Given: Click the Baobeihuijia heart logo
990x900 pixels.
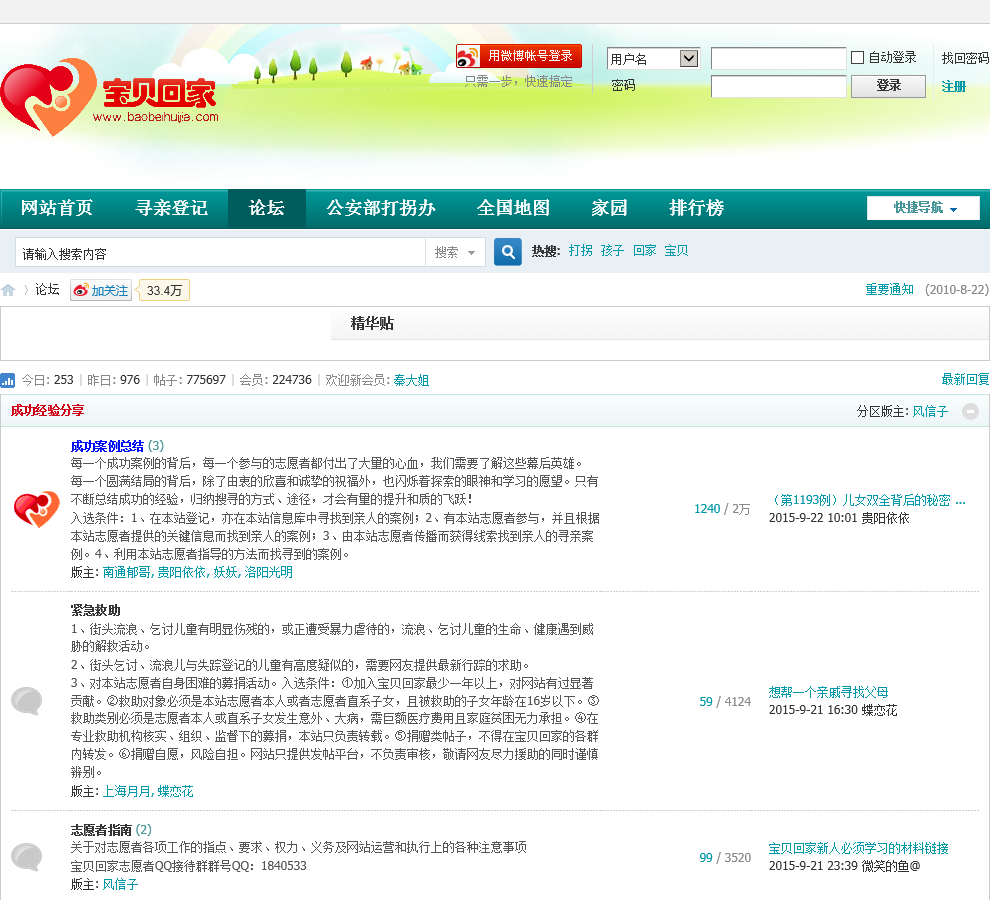Looking at the screenshot, I should click(48, 97).
